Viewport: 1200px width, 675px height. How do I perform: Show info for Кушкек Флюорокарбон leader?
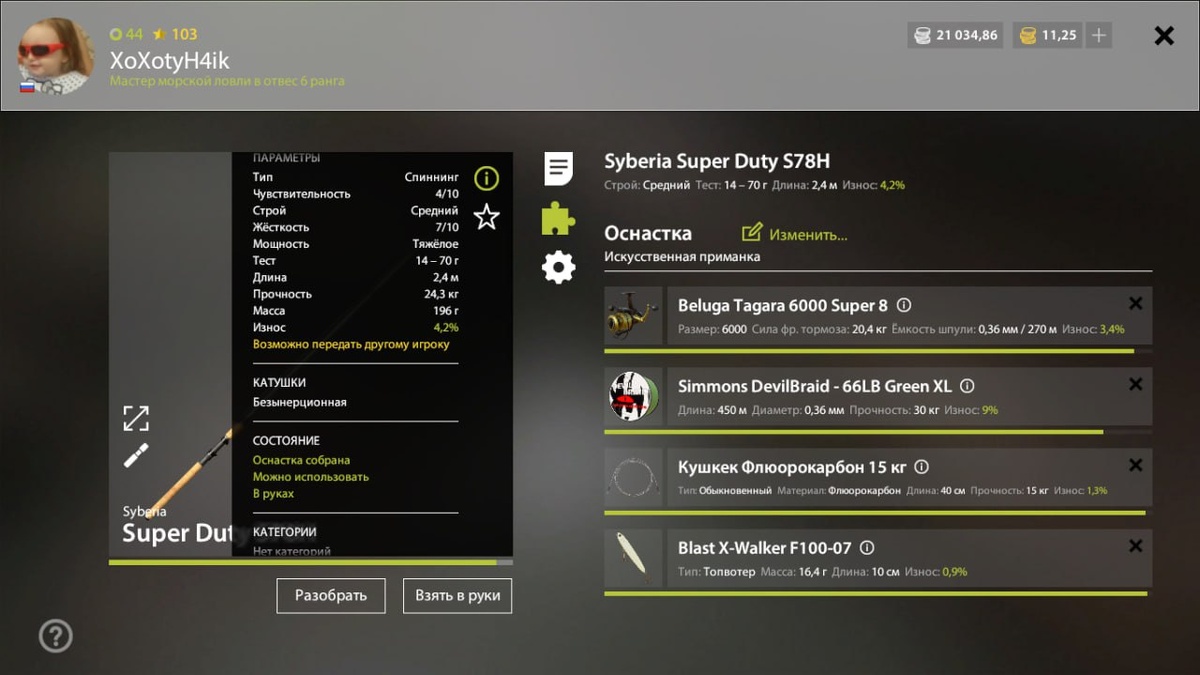tap(922, 467)
